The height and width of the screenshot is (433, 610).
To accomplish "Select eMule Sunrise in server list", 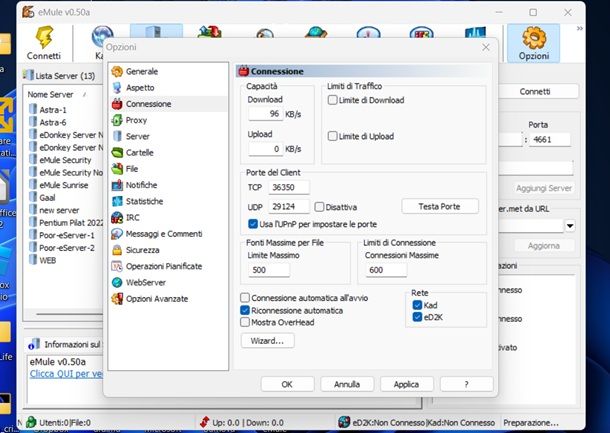I will 64,185.
